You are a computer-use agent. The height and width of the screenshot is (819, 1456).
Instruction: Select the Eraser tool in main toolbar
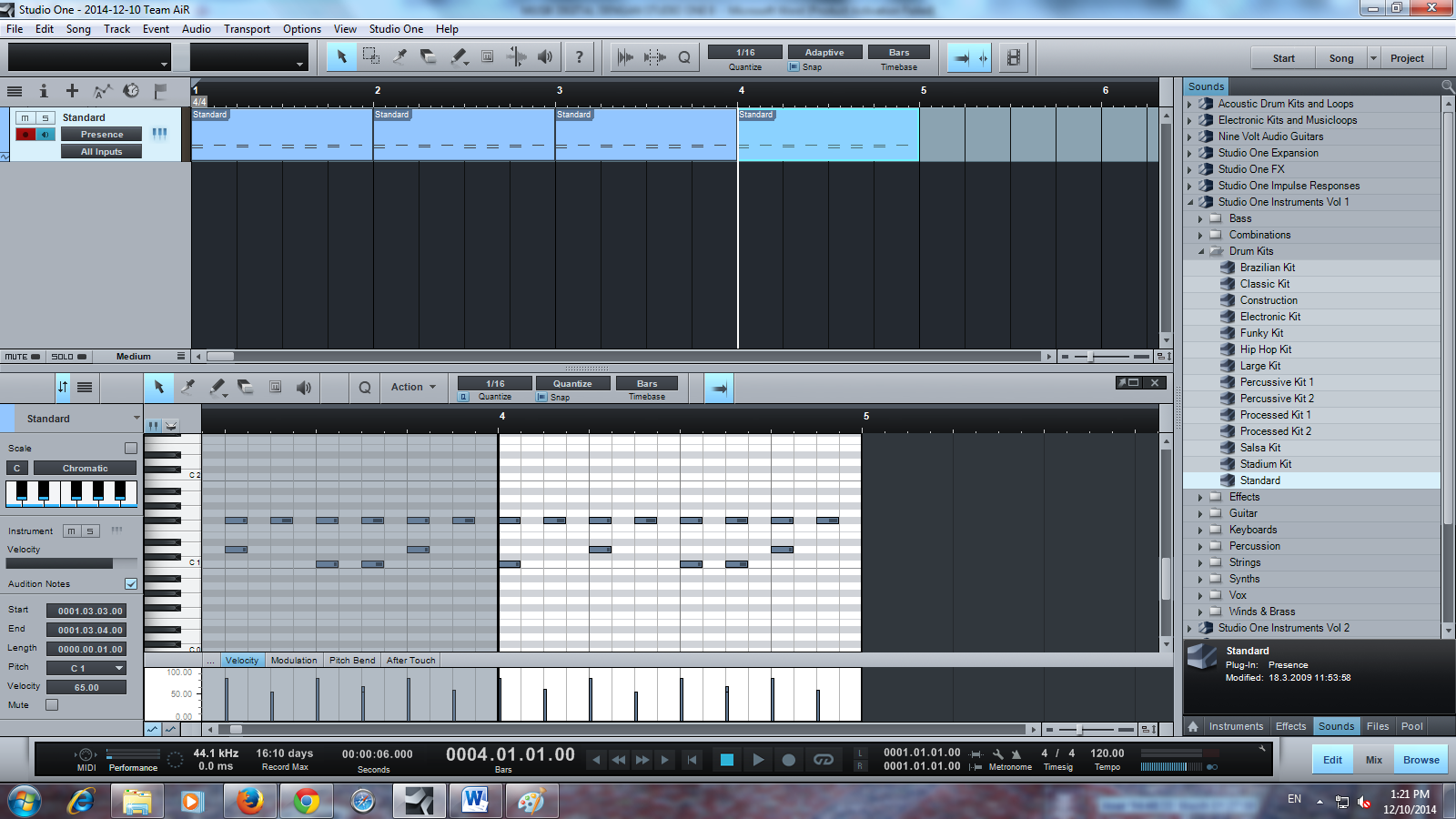coord(429,56)
